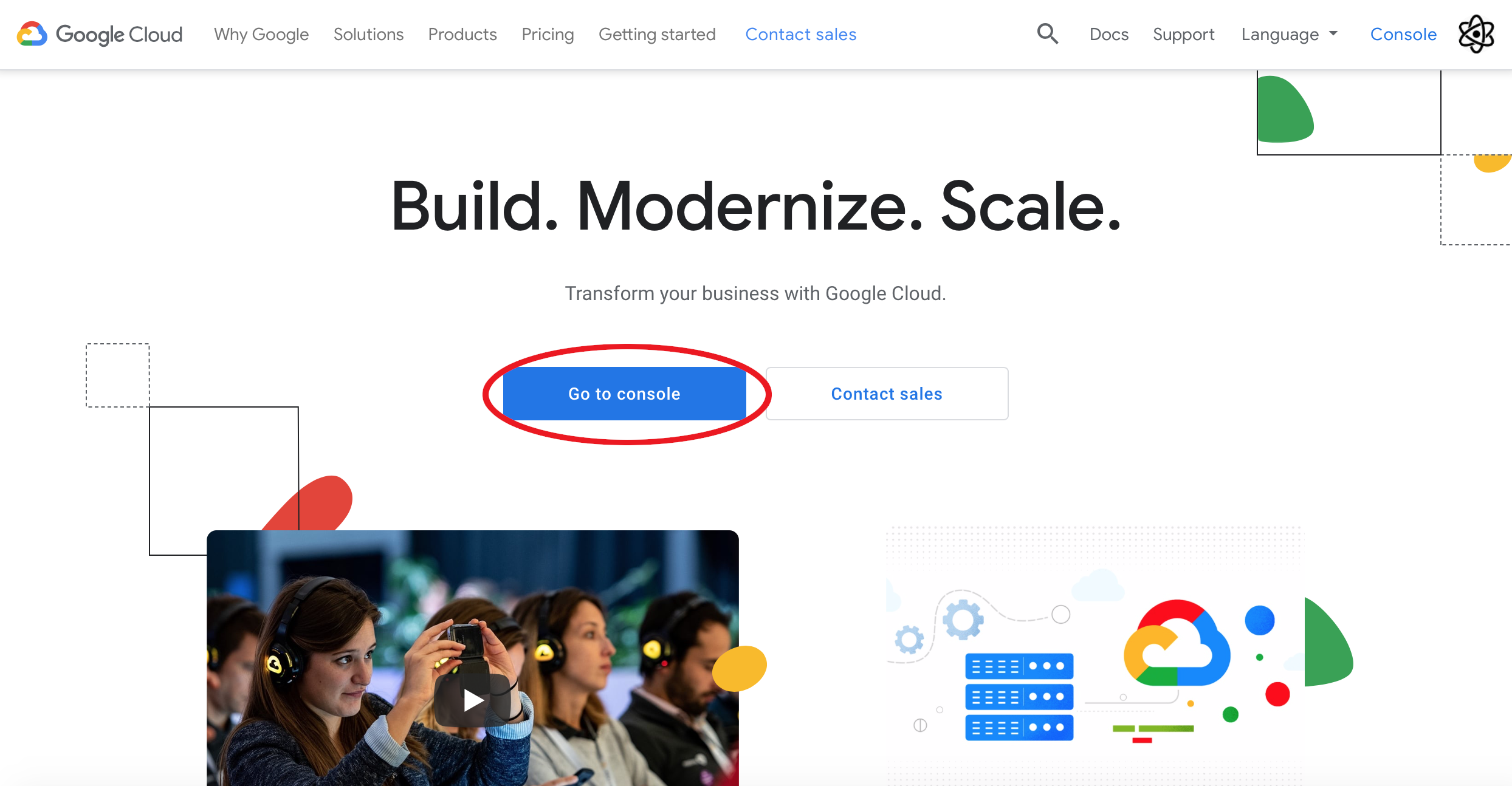
Task: Expand the Language dropdown arrow
Action: pos(1333,34)
